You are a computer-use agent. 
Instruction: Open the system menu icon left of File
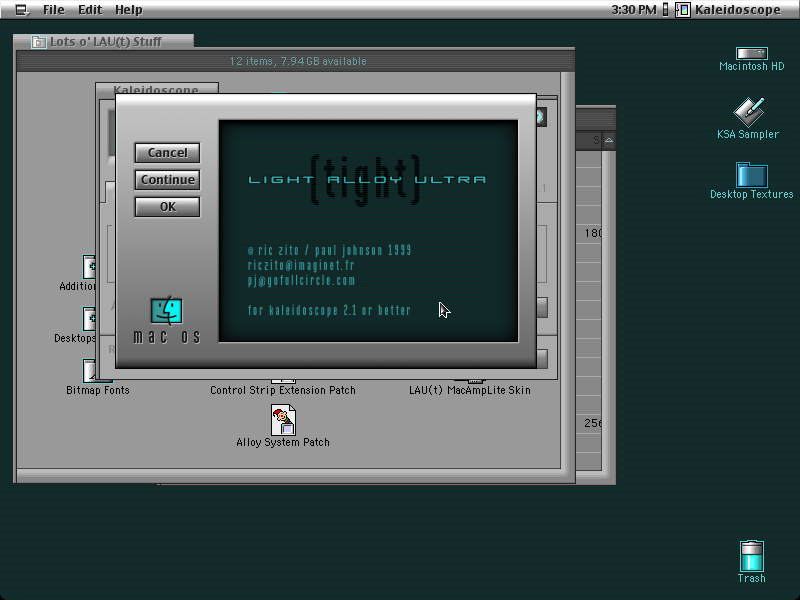[21, 10]
